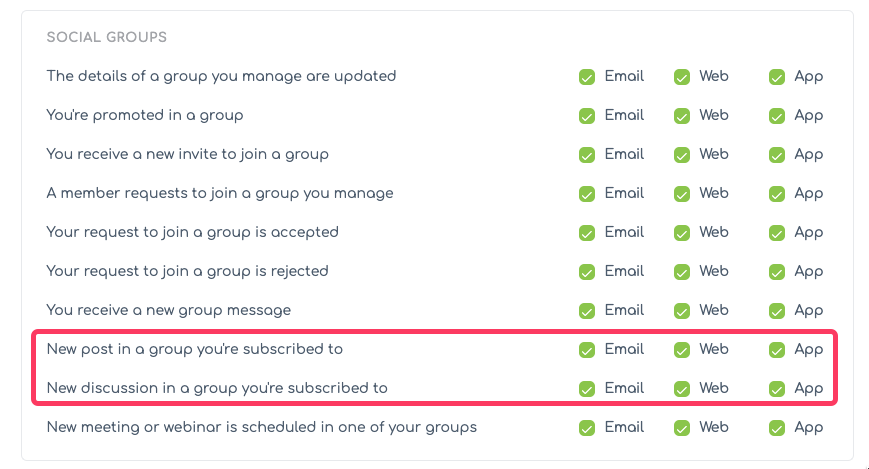Toggle Web for new discussion in subscribed group
869x469 pixels.
click(x=682, y=389)
